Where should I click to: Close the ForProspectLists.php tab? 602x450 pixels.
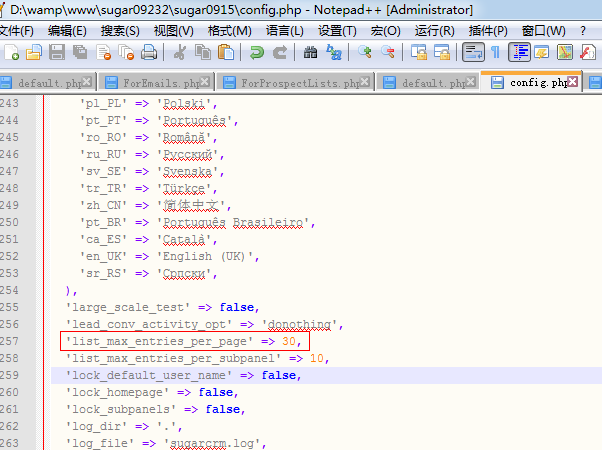coord(365,81)
